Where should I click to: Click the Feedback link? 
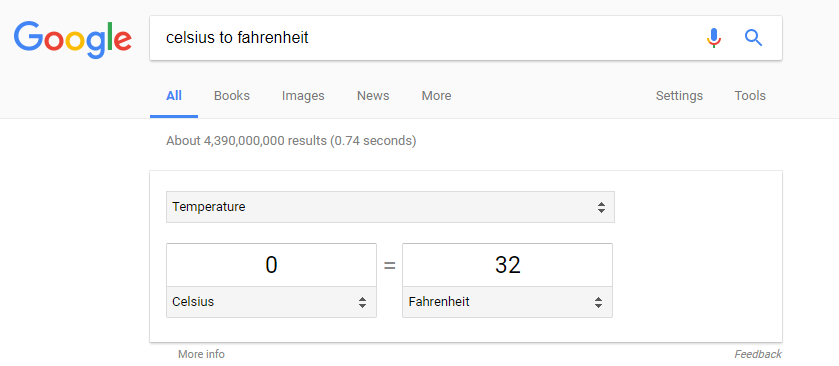[x=758, y=354]
